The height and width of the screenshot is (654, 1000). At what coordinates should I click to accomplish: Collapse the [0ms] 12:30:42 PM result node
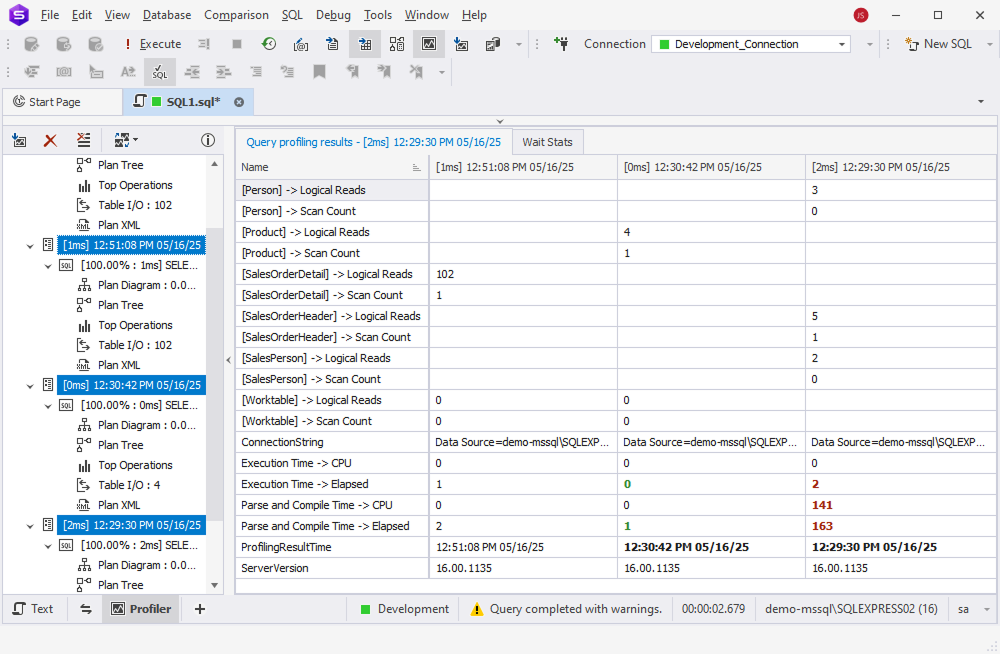coord(30,384)
